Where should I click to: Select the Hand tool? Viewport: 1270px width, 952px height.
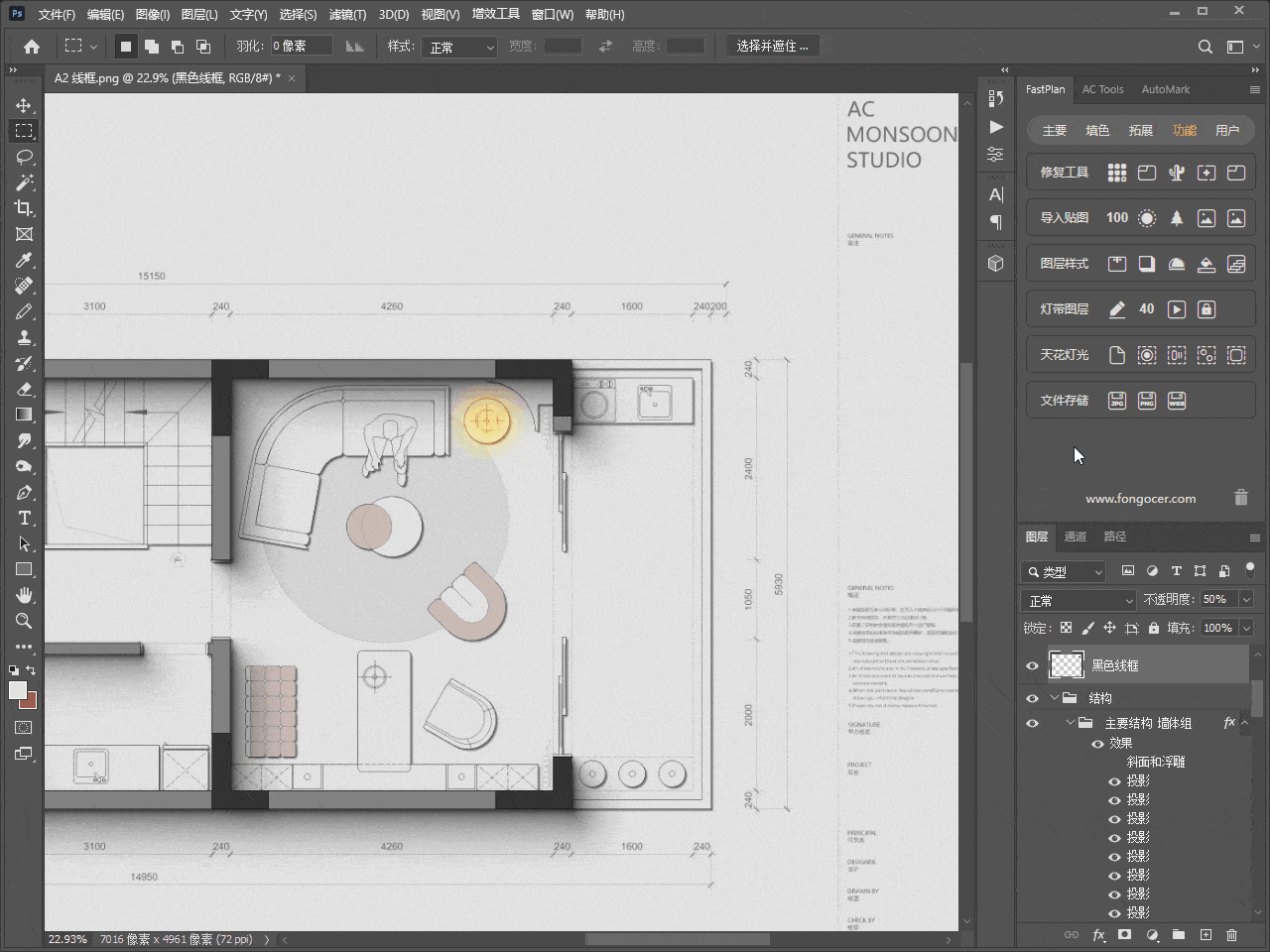pyautogui.click(x=24, y=595)
